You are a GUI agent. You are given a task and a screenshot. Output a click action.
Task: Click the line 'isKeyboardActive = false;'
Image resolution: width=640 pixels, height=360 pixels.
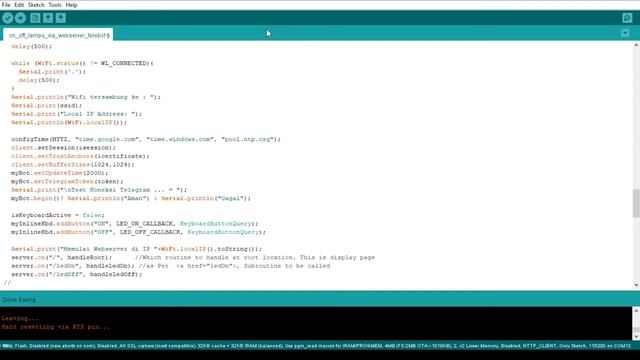click(x=58, y=215)
